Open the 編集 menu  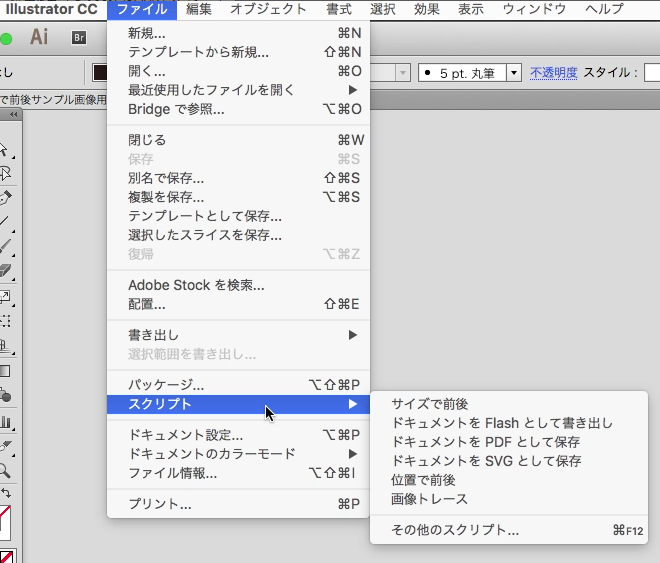[x=199, y=9]
